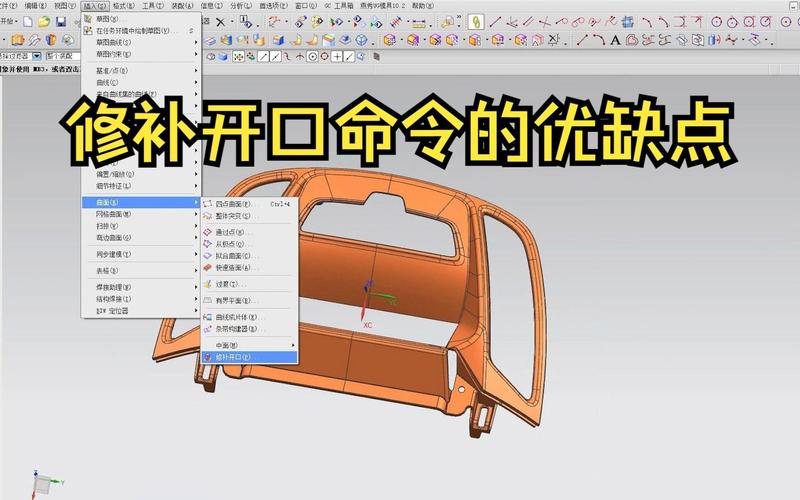Open the 文件 File menu
Image resolution: width=800 pixels, height=500 pixels.
coord(8,6)
